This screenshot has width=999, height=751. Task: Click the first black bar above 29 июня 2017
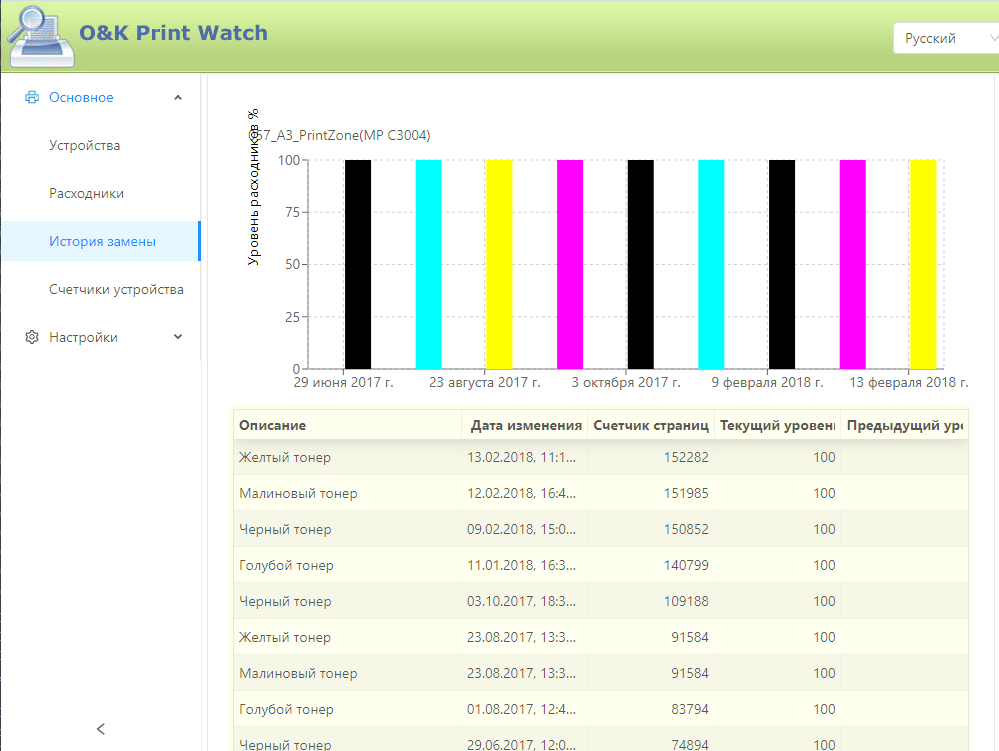click(x=358, y=264)
